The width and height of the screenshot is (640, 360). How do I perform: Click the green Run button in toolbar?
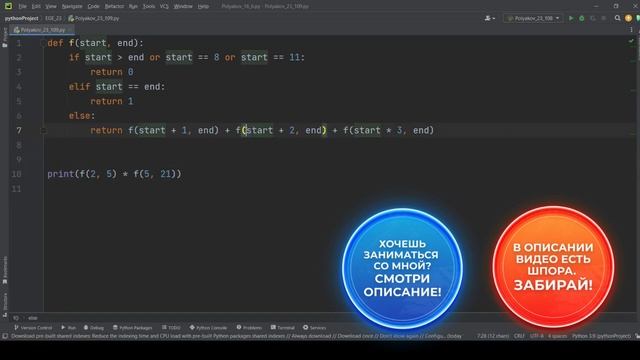tap(571, 18)
